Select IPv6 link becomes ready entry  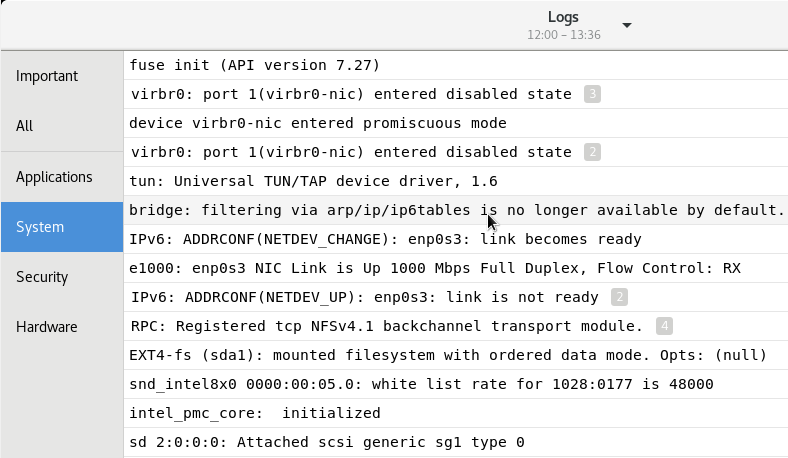(x=456, y=239)
